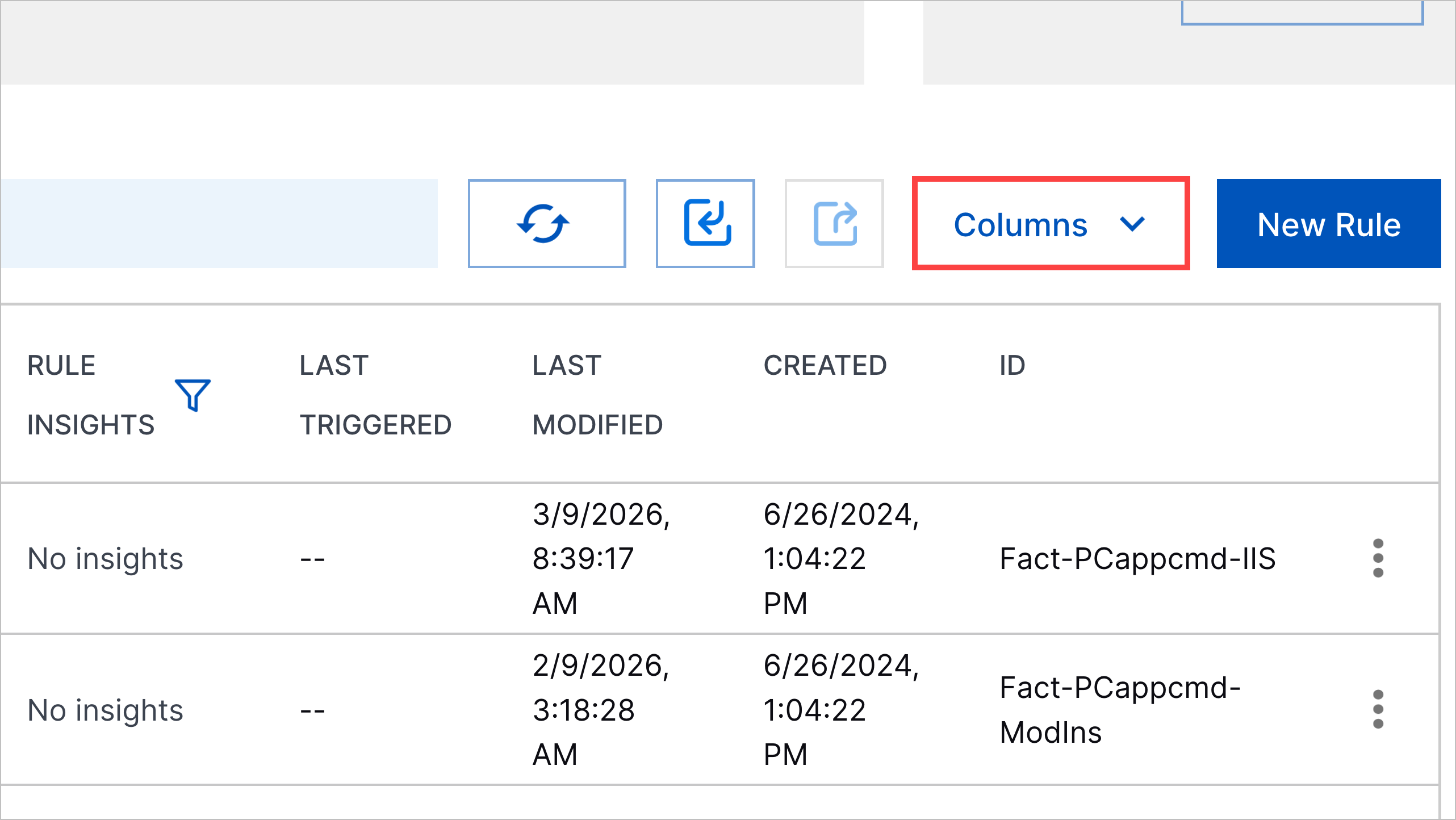Refresh the rules list

click(546, 223)
